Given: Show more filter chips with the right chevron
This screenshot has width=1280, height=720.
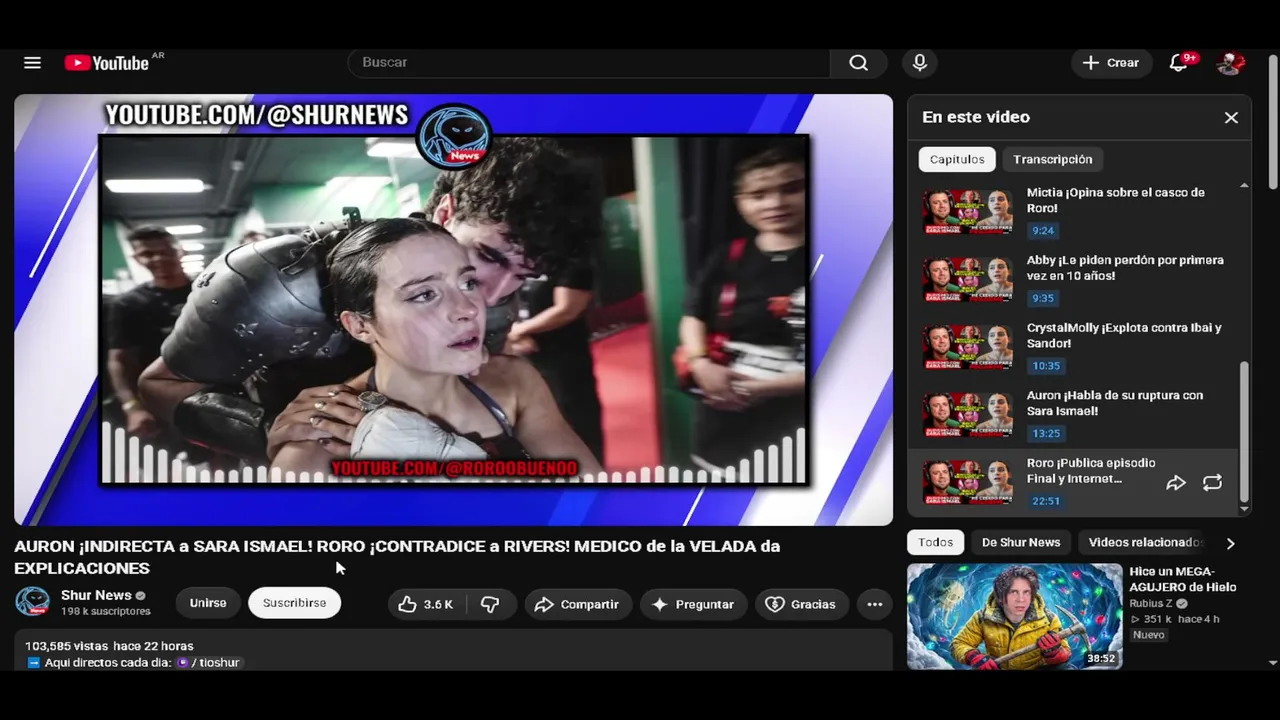Looking at the screenshot, I should click(x=1230, y=543).
